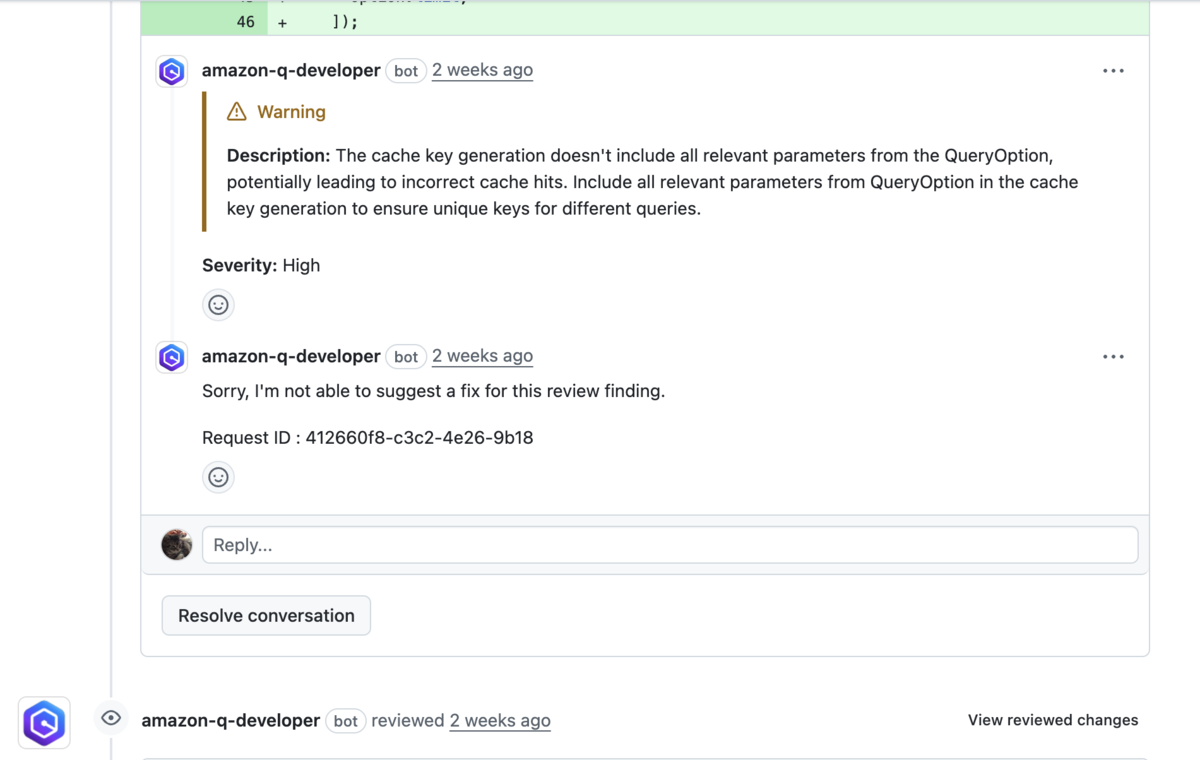This screenshot has height=760, width=1200.
Task: Click the amazon-q-developer bot avatar icon
Action: [x=171, y=71]
